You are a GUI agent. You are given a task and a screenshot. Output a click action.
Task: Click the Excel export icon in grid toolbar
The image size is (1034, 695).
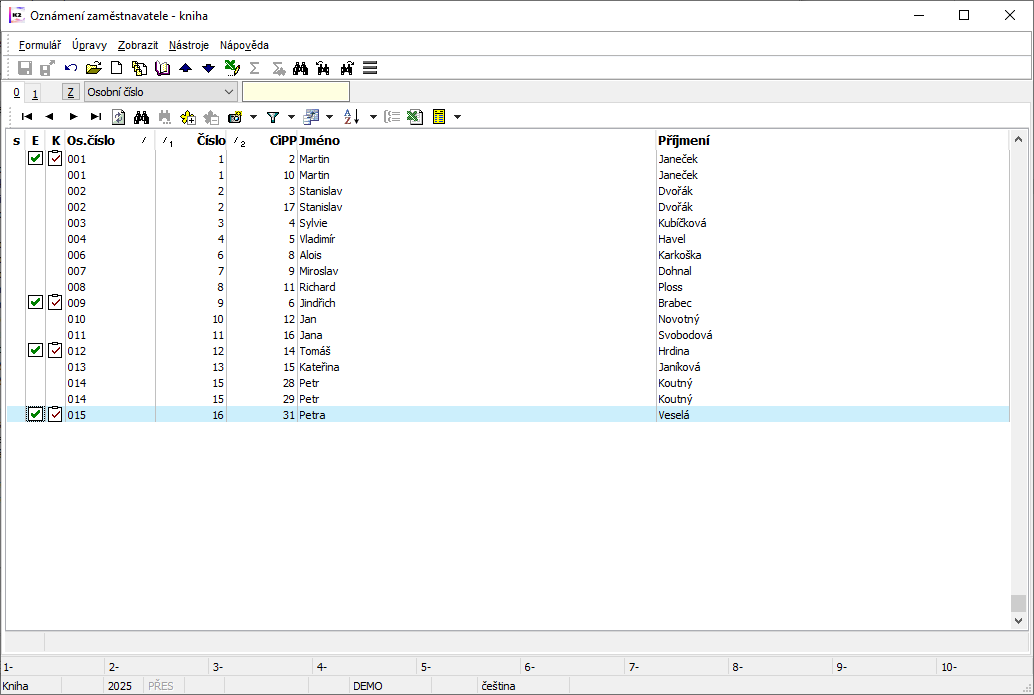pos(415,117)
